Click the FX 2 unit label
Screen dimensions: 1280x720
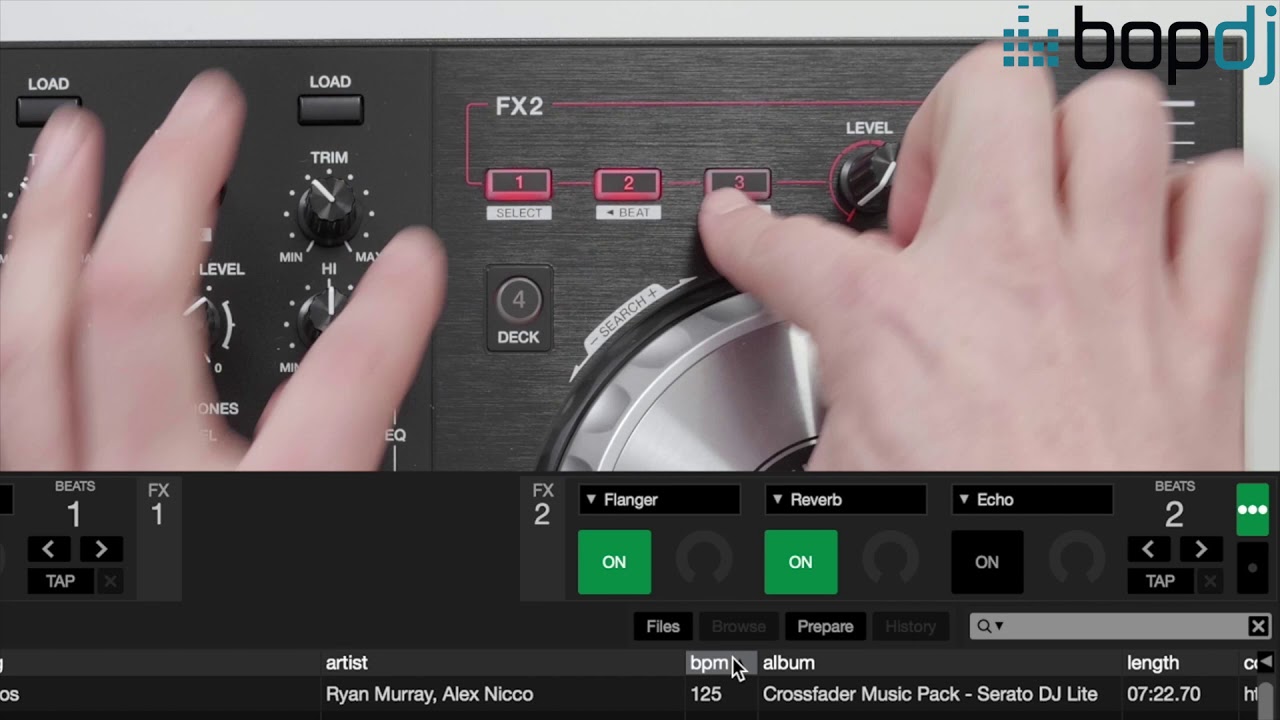click(542, 504)
